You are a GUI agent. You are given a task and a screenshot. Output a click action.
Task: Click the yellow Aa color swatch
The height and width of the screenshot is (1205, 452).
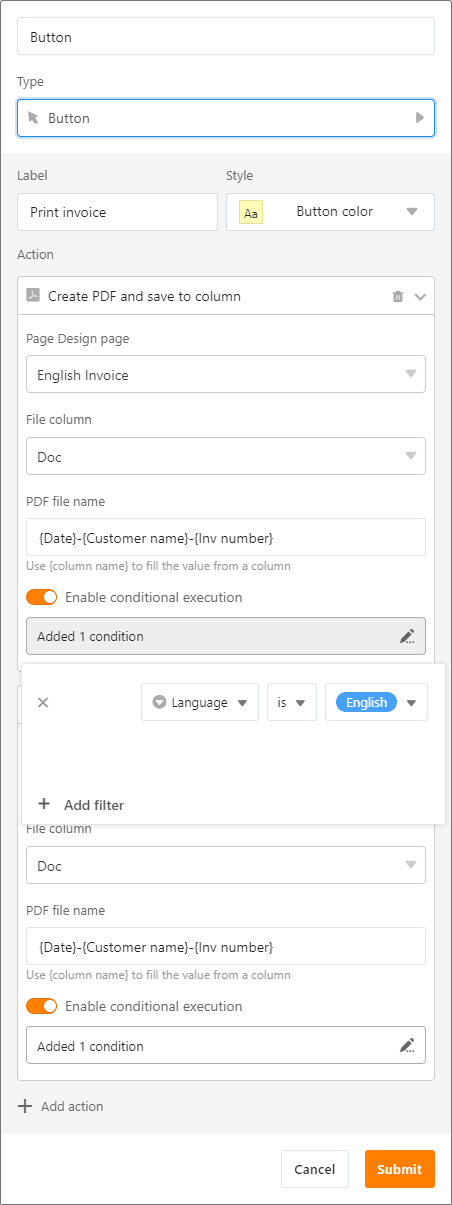(251, 213)
